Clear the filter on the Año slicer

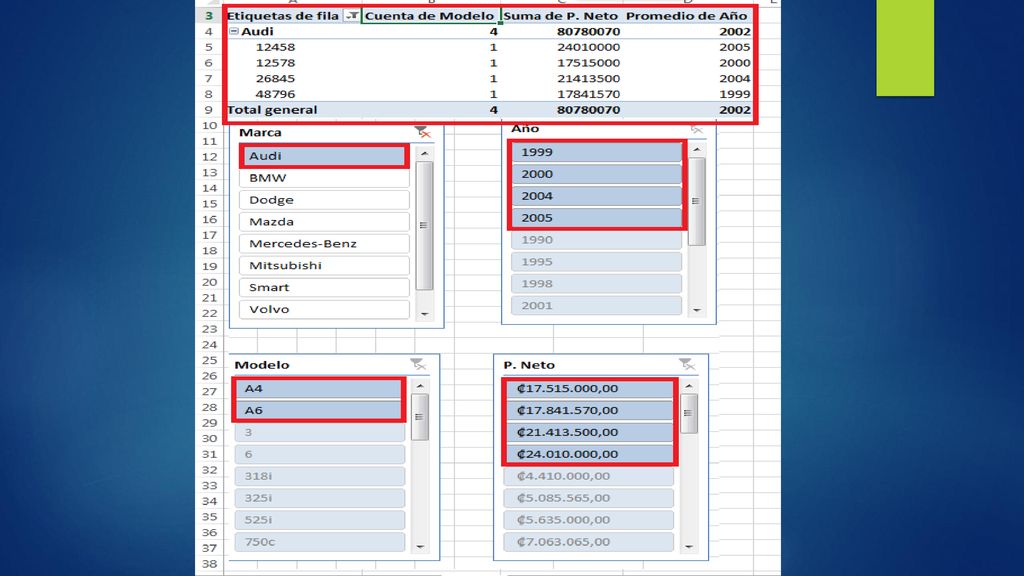tap(696, 129)
